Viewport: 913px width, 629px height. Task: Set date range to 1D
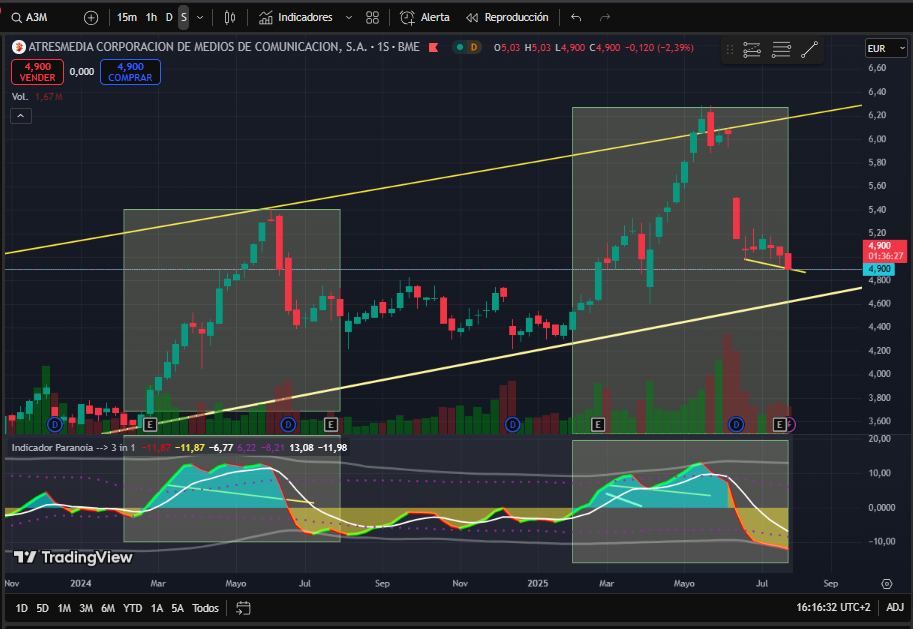22,608
